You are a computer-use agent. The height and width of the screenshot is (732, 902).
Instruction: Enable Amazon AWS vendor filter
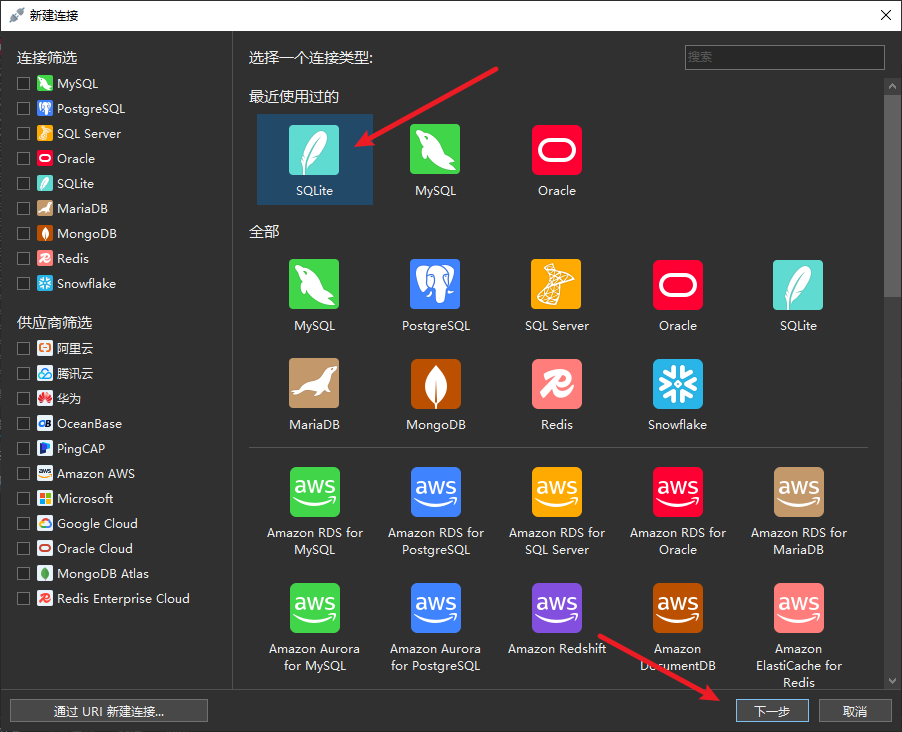[x=24, y=474]
